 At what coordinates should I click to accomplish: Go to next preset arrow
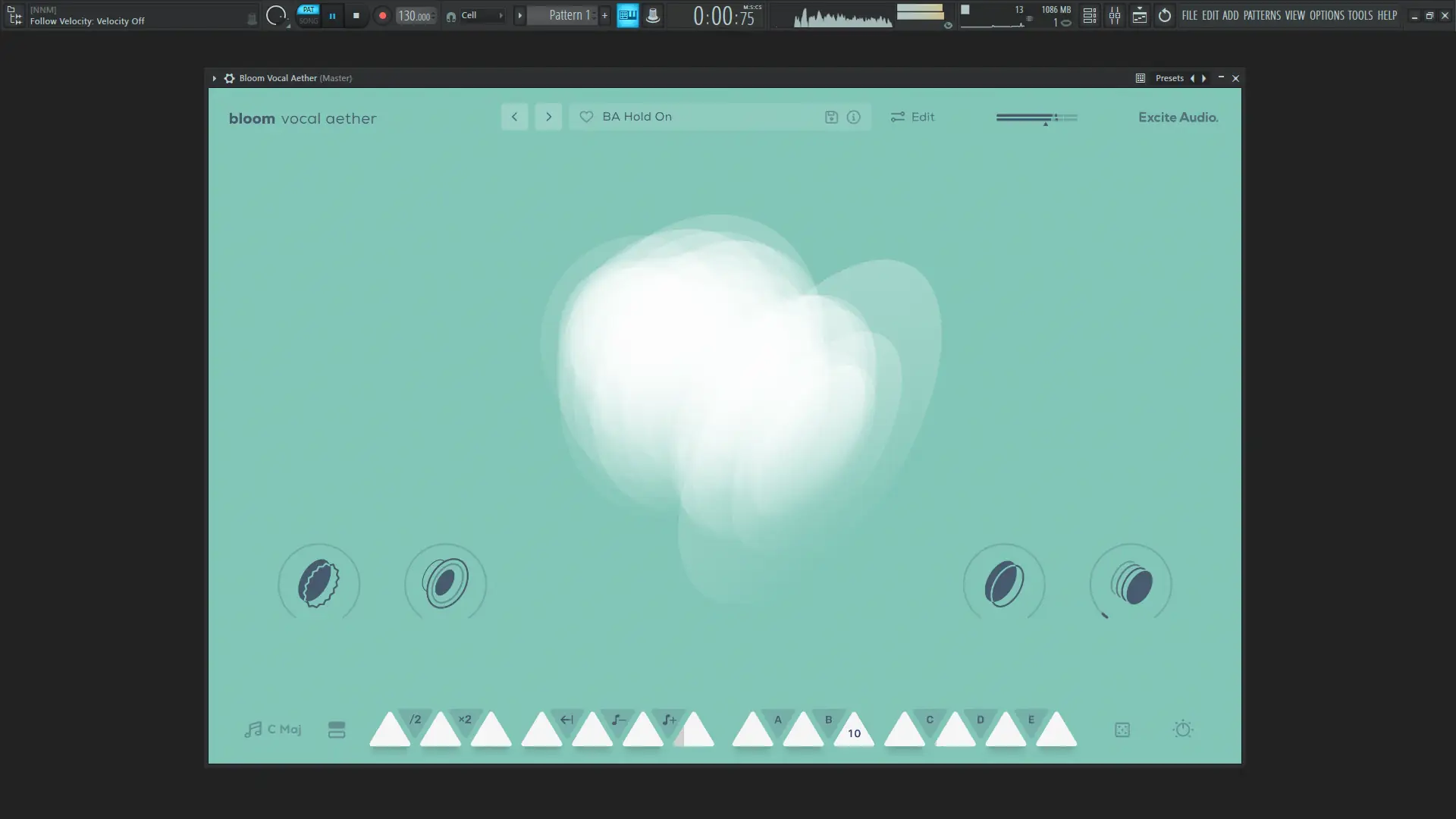pyautogui.click(x=548, y=117)
